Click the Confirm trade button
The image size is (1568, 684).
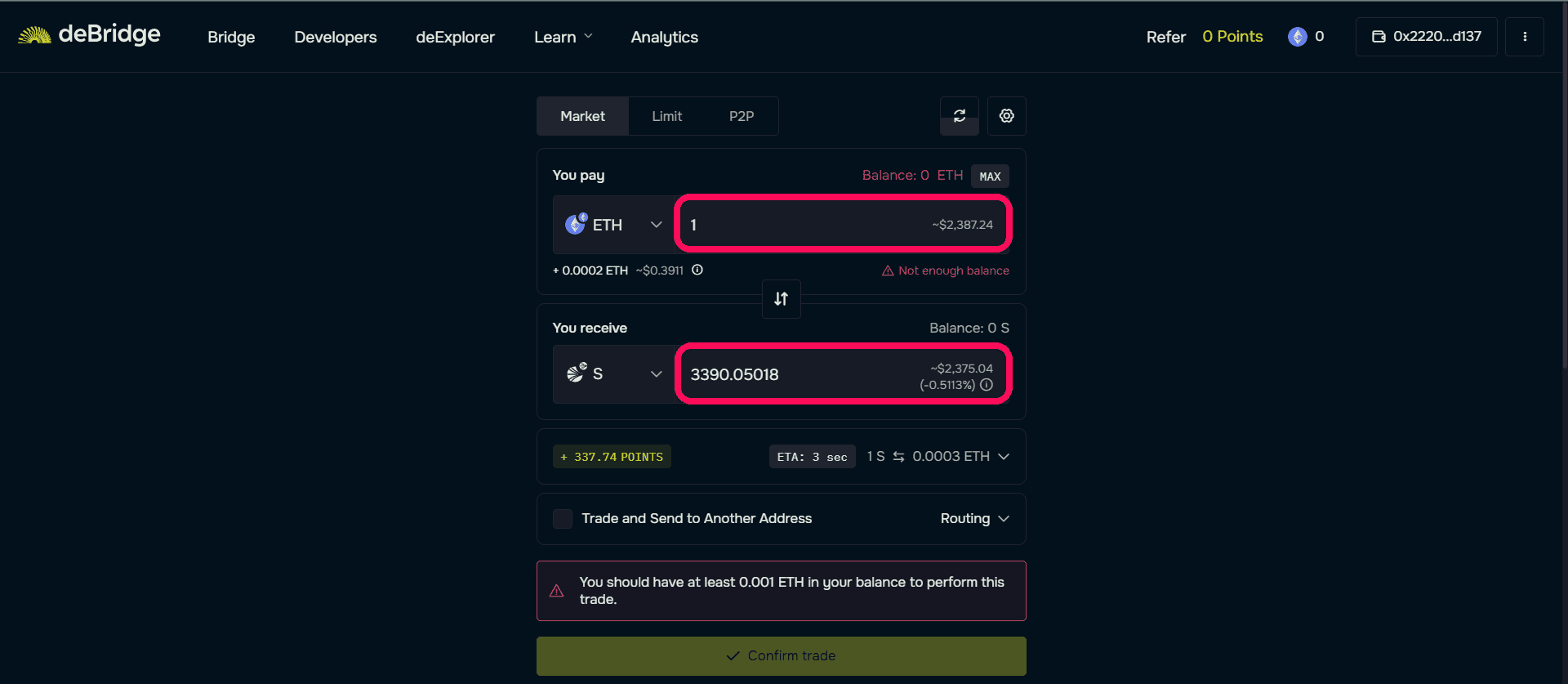click(782, 656)
